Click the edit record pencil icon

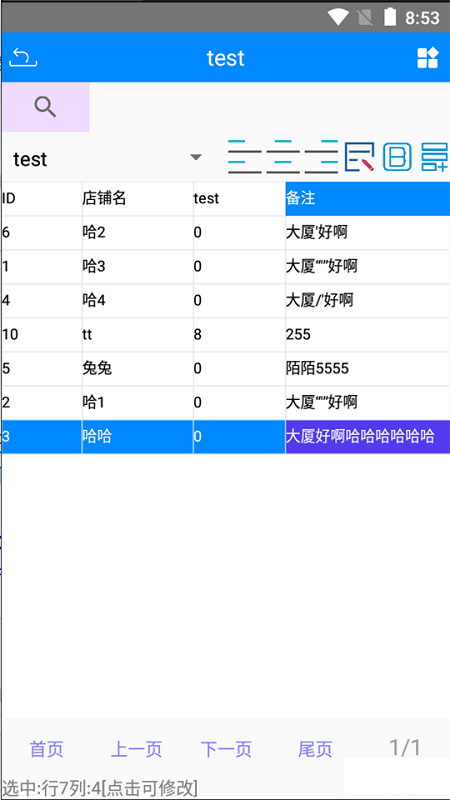tap(359, 156)
